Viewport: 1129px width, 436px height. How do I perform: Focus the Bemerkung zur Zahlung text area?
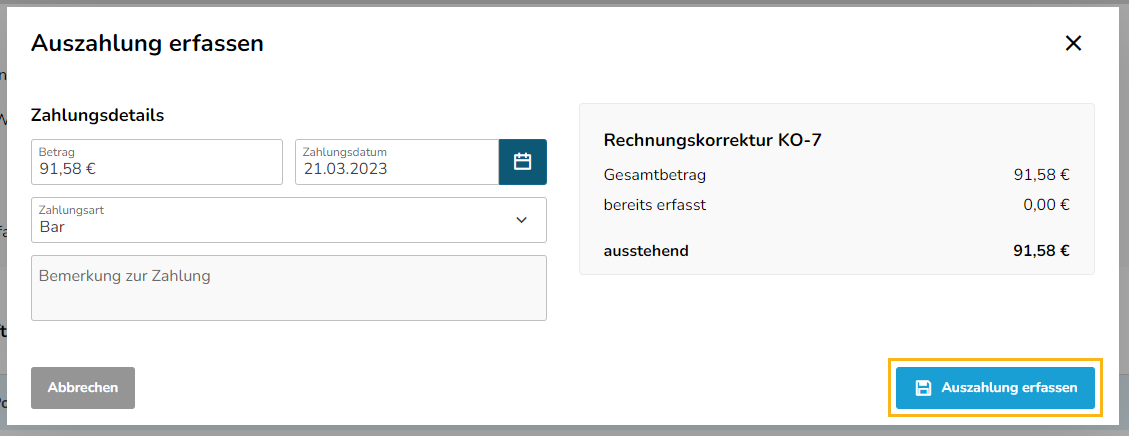[x=289, y=288]
